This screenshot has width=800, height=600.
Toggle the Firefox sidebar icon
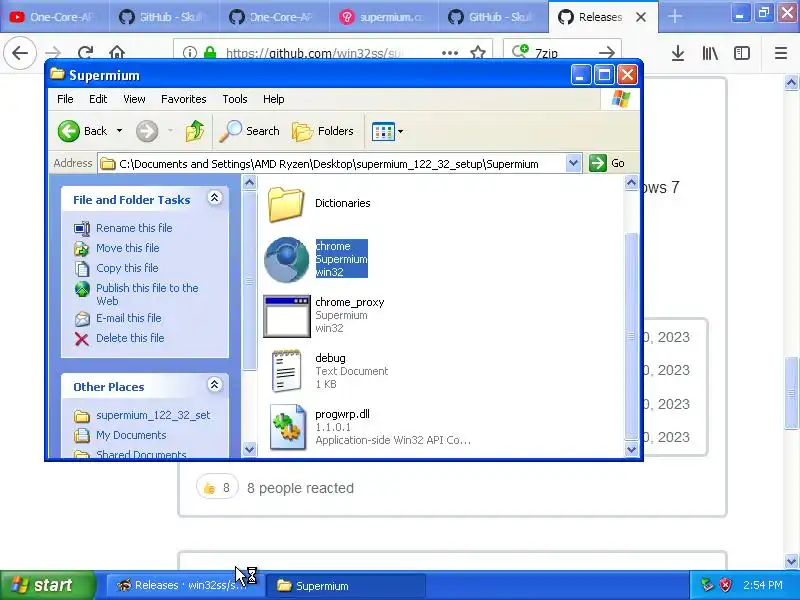(x=741, y=53)
